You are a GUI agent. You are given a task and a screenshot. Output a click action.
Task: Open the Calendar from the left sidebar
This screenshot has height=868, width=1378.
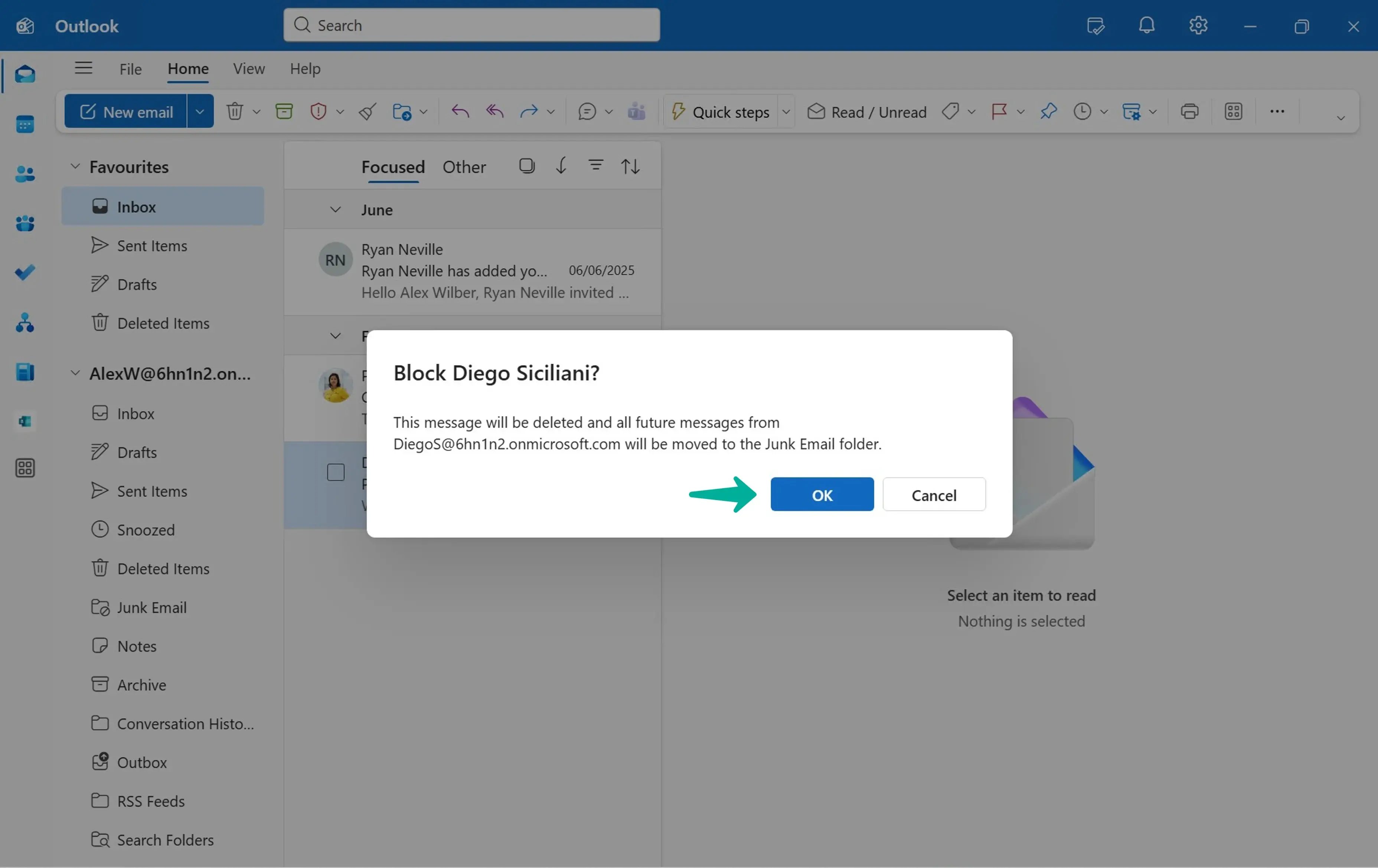click(25, 124)
